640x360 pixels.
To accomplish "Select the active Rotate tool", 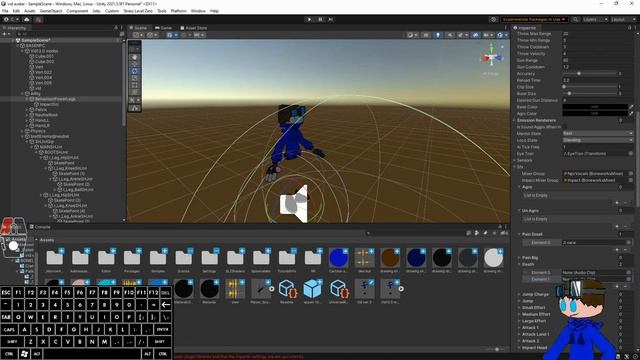I will click(134, 71).
